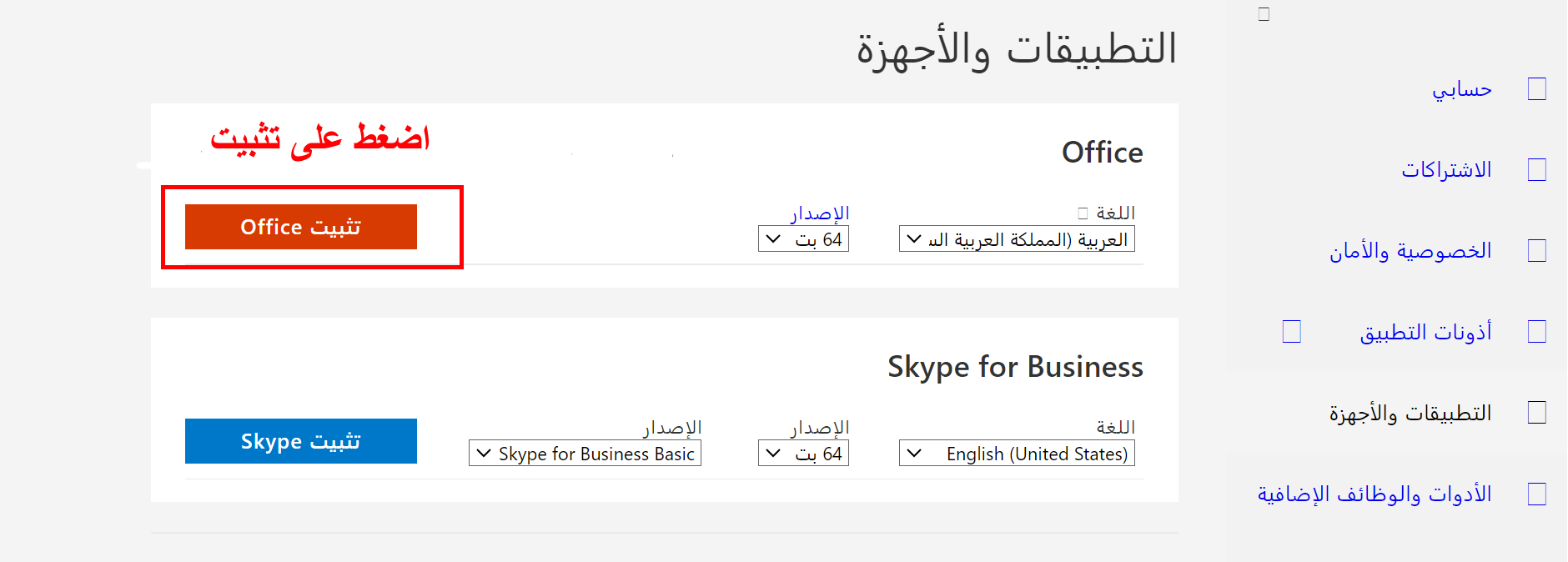Click the icon beside الخصوصية والأمان
Image resolution: width=1568 pixels, height=562 pixels.
(1536, 251)
